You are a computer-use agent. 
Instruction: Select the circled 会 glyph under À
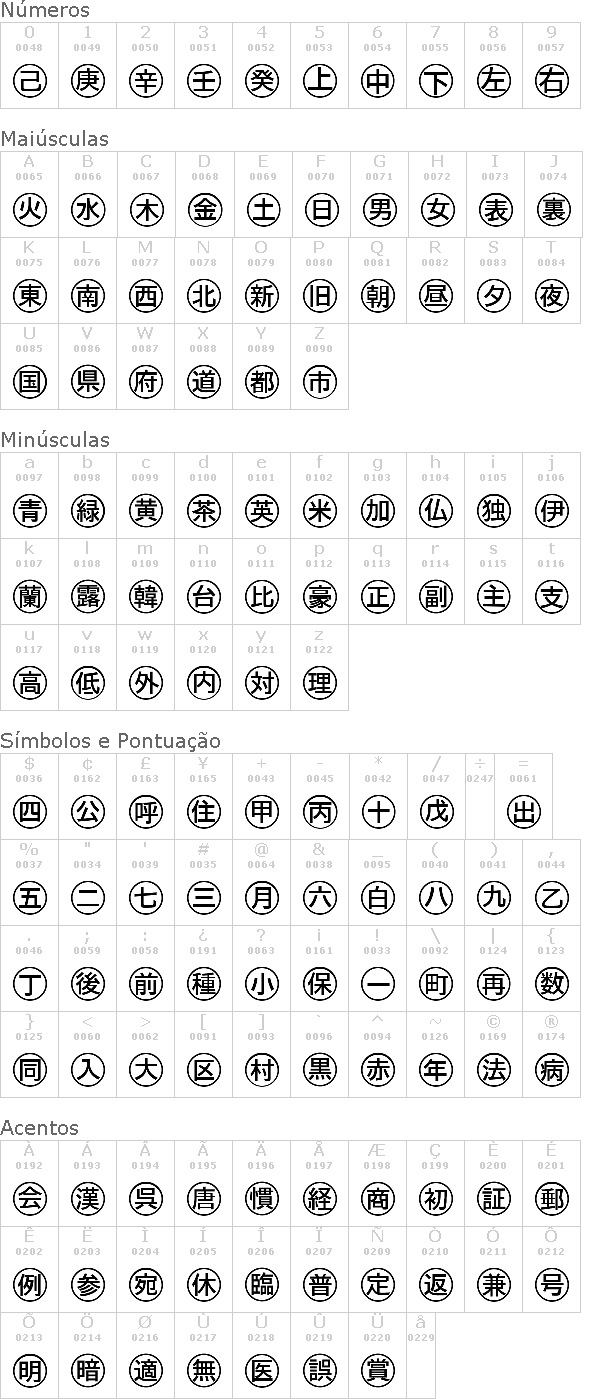[x=29, y=1198]
